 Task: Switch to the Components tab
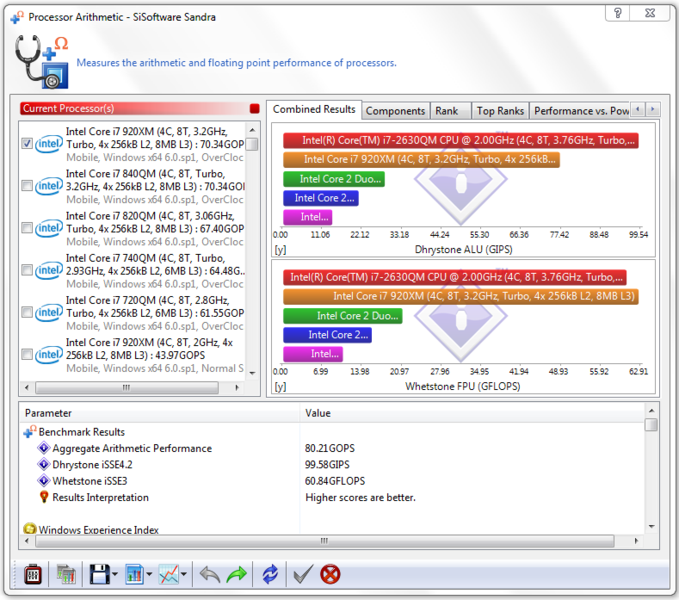pos(395,111)
